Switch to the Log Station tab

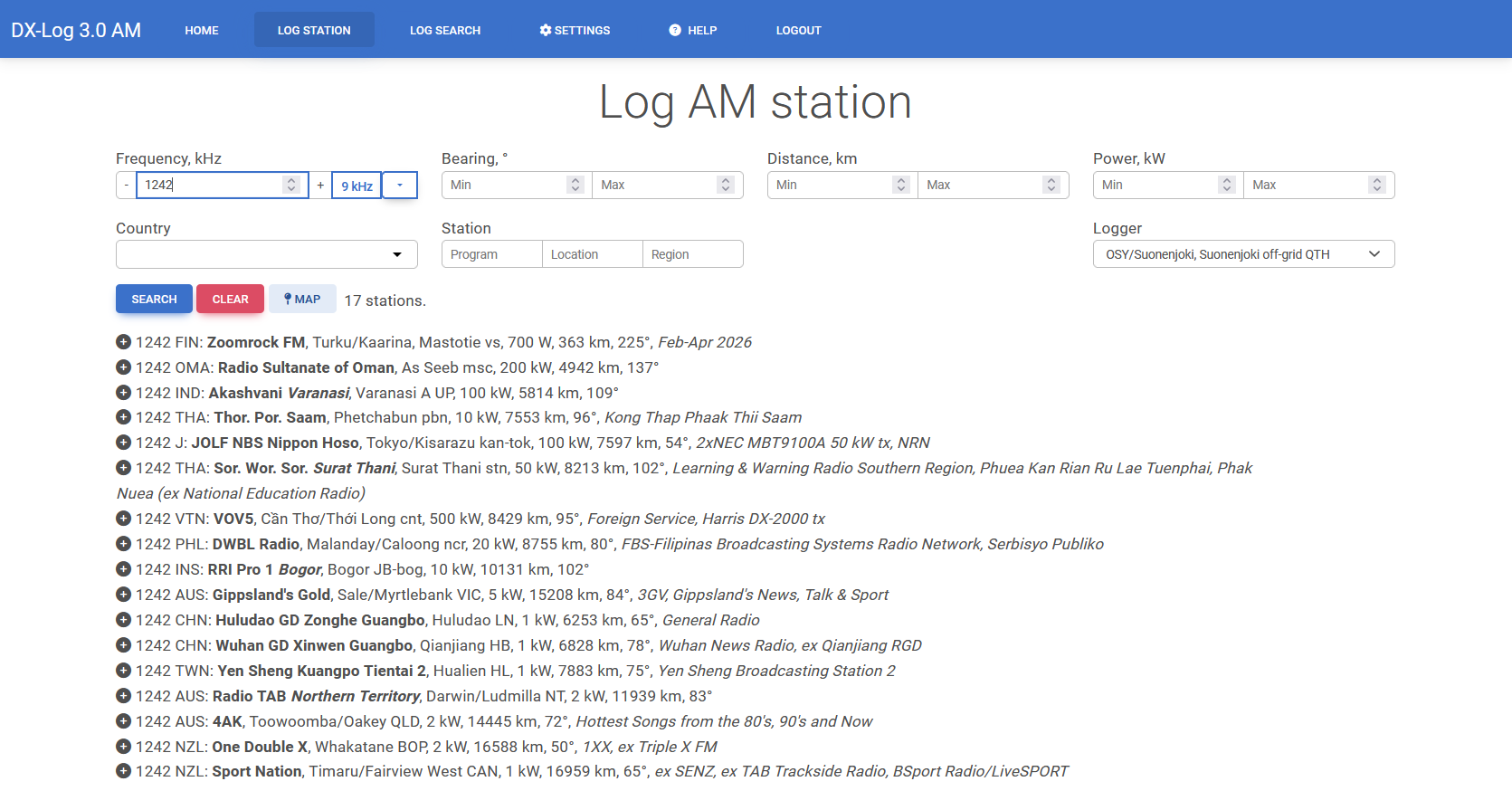314,30
